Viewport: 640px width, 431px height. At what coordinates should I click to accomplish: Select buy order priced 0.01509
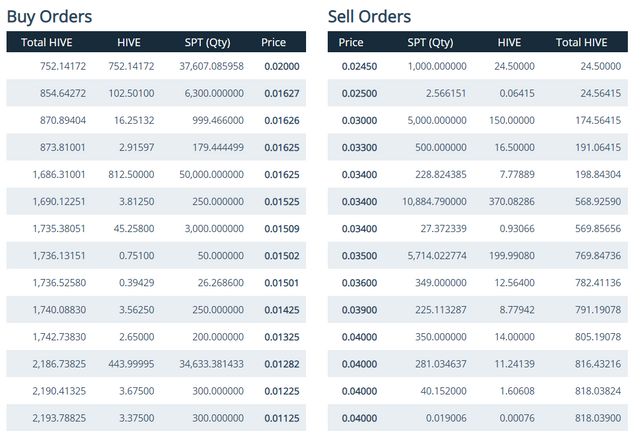tap(156, 228)
